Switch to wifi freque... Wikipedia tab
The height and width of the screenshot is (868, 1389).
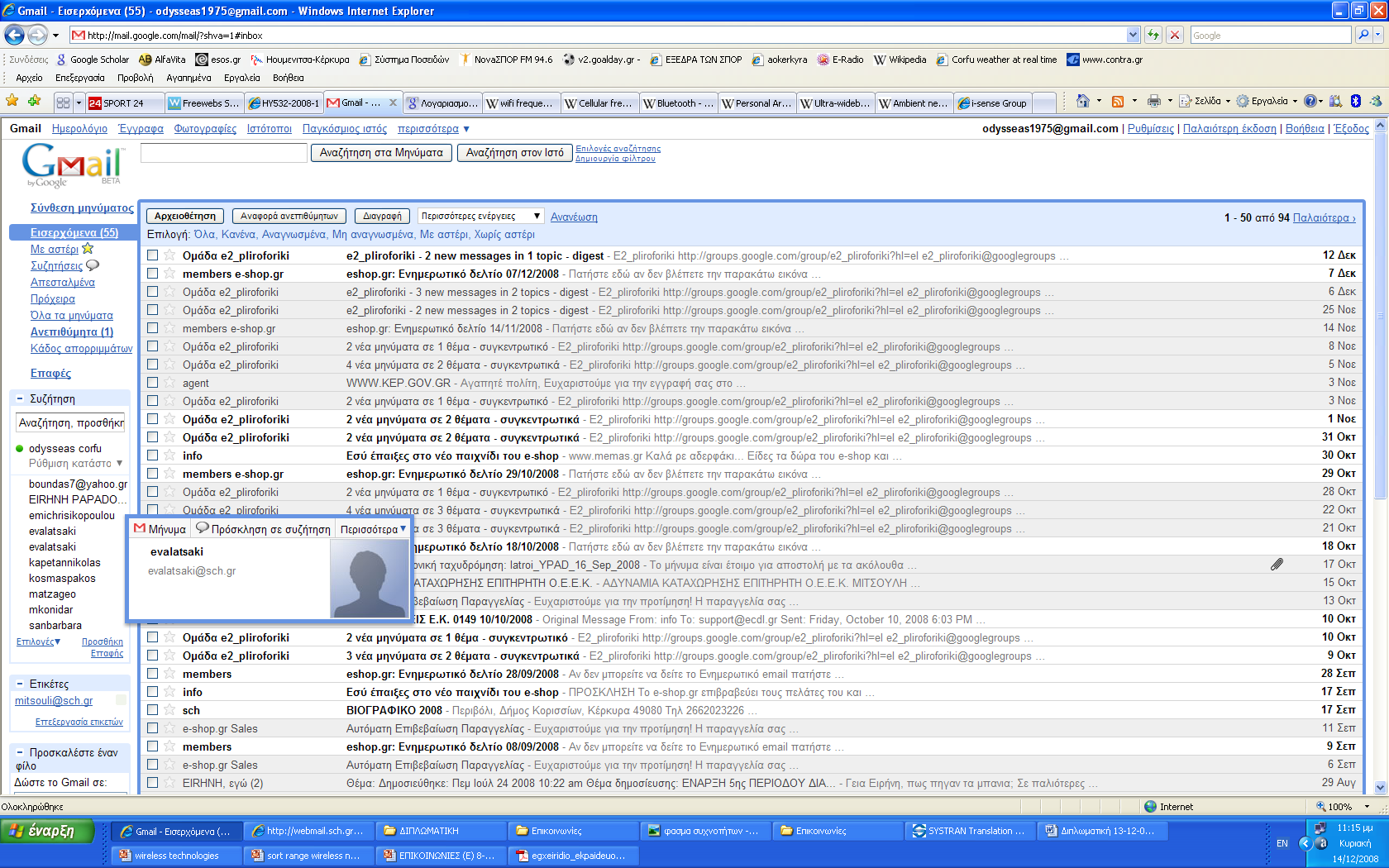pos(521,103)
